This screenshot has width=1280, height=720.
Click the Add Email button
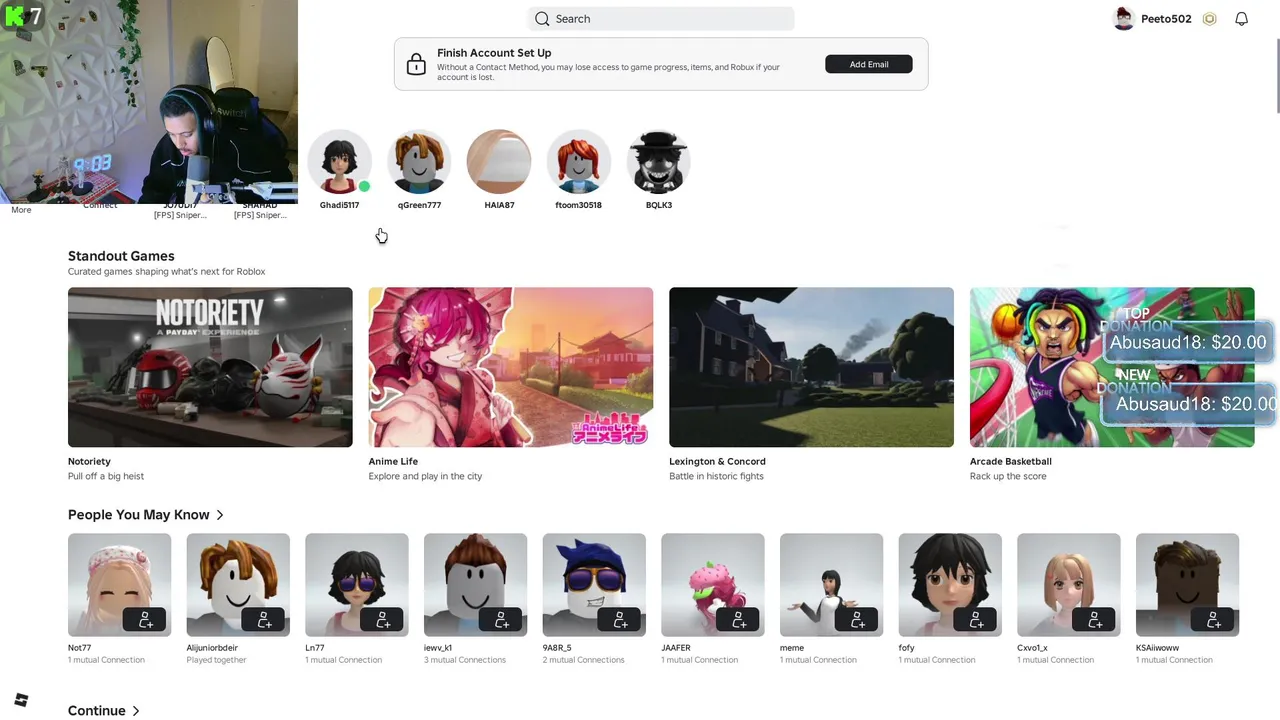868,64
